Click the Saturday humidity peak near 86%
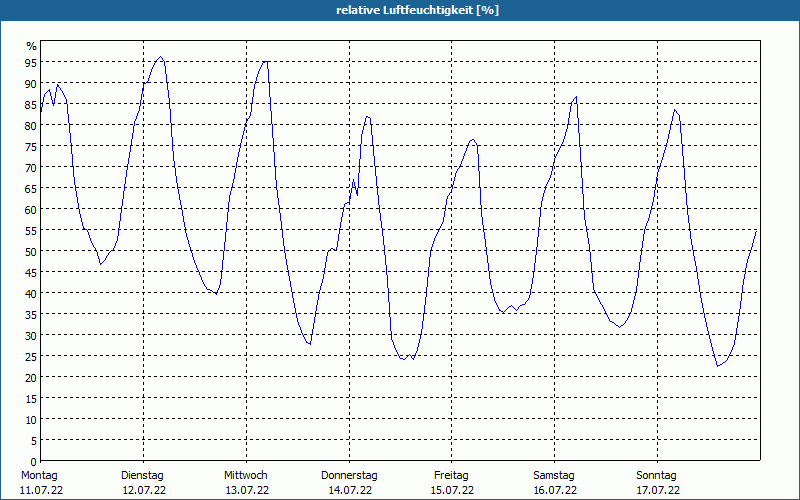 576,96
